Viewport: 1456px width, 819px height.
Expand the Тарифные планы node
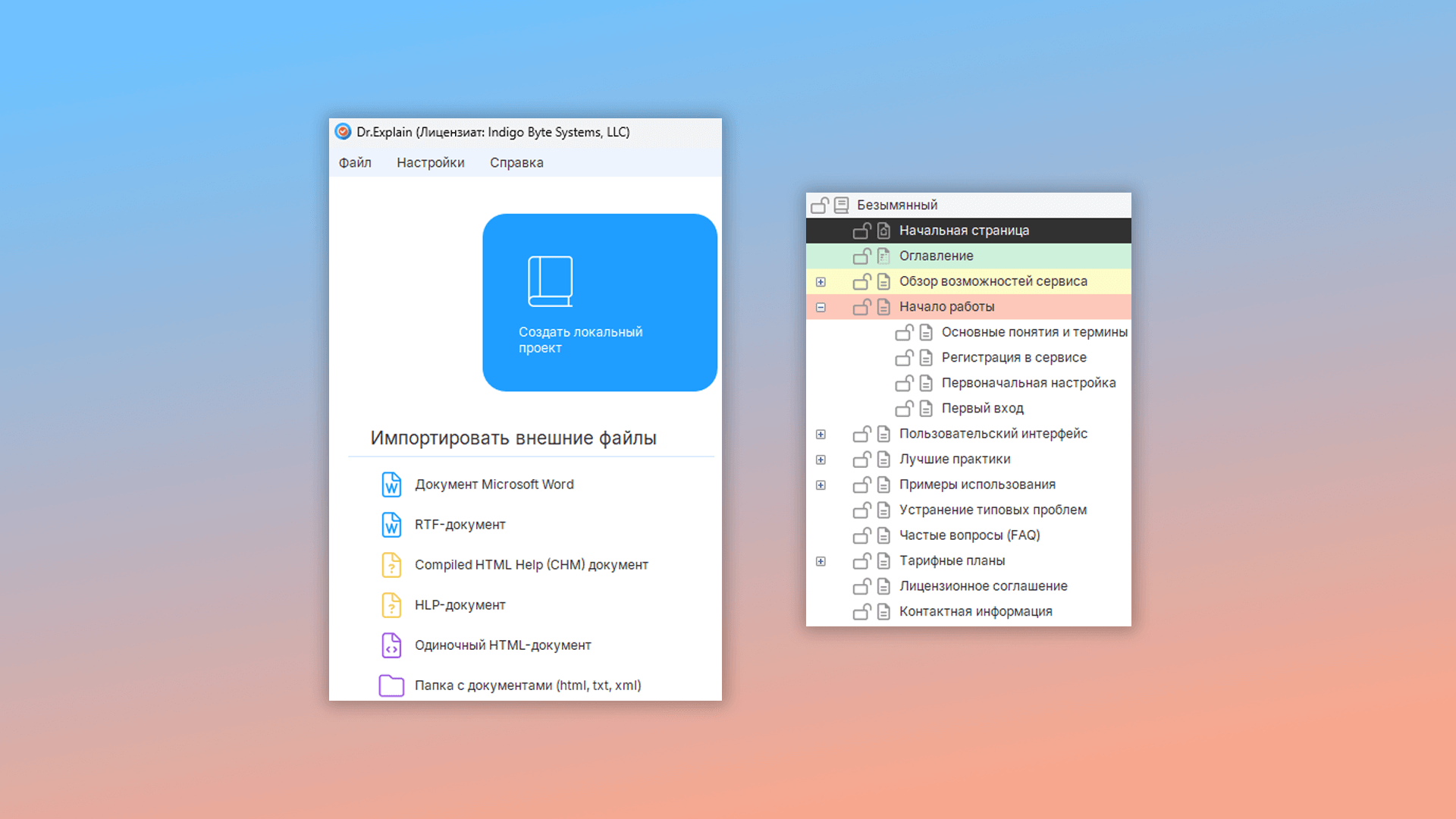[x=821, y=561]
